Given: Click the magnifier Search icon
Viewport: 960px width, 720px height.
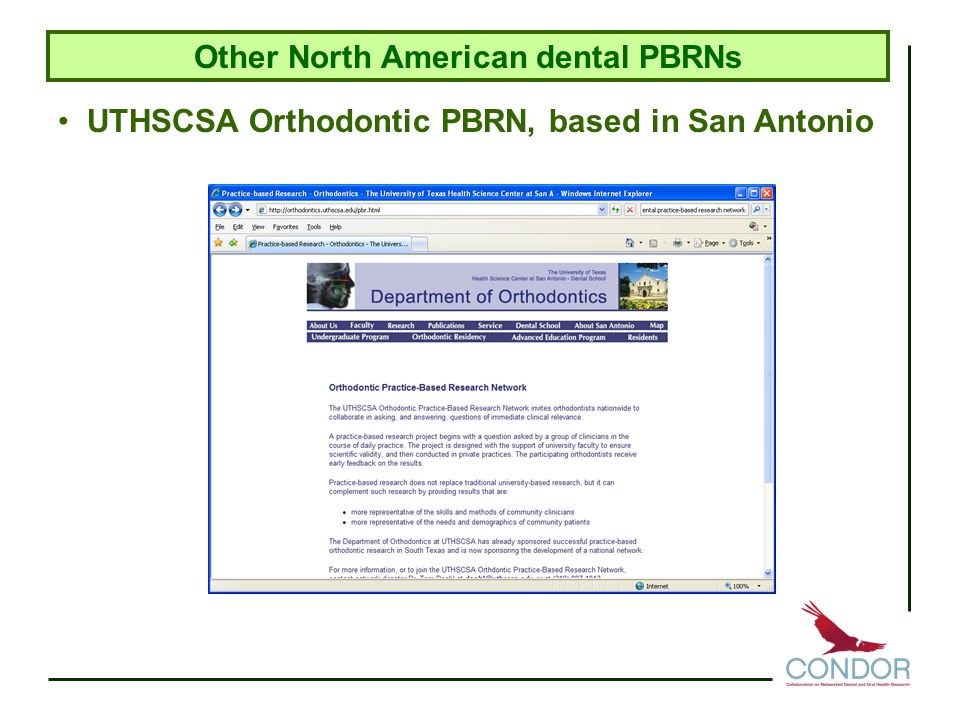Looking at the screenshot, I should tap(757, 210).
